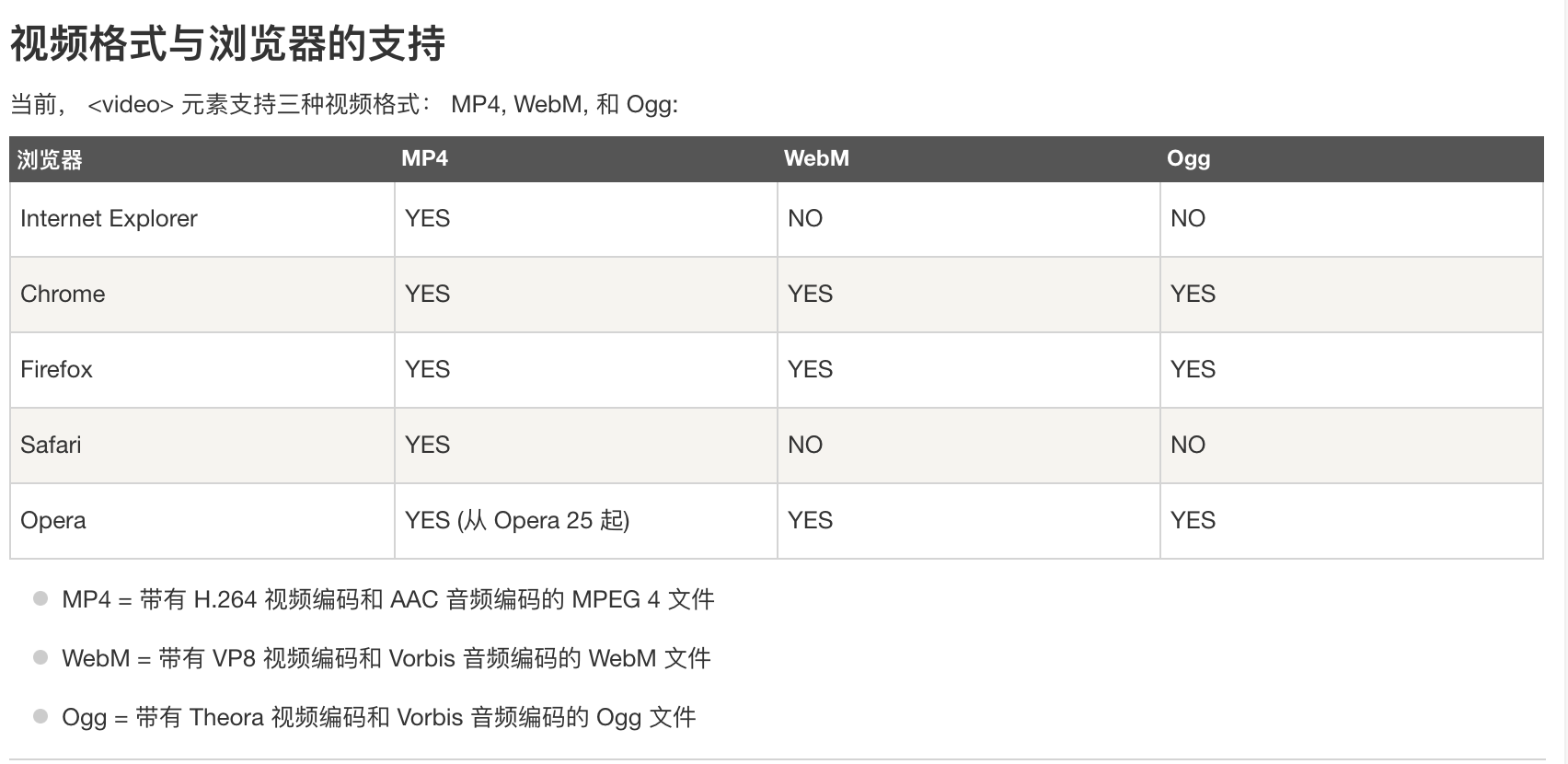Click the Firefox row label
This screenshot has width=1568, height=764.
[56, 369]
